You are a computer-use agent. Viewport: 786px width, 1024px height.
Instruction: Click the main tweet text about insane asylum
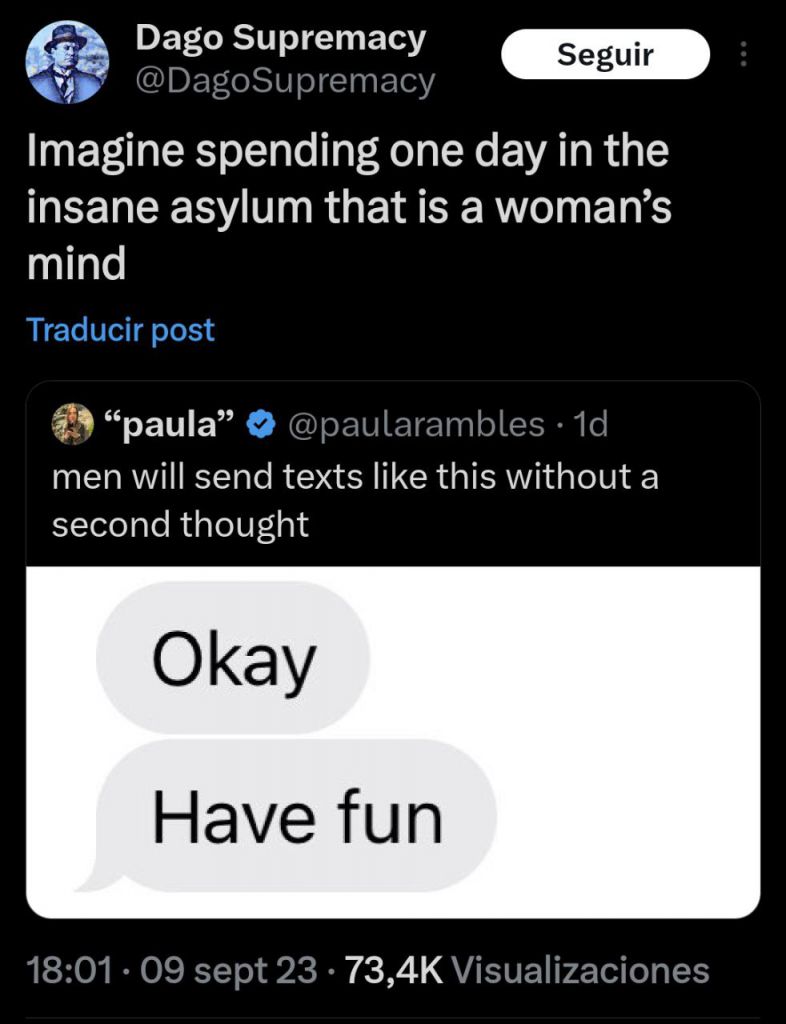click(x=349, y=207)
